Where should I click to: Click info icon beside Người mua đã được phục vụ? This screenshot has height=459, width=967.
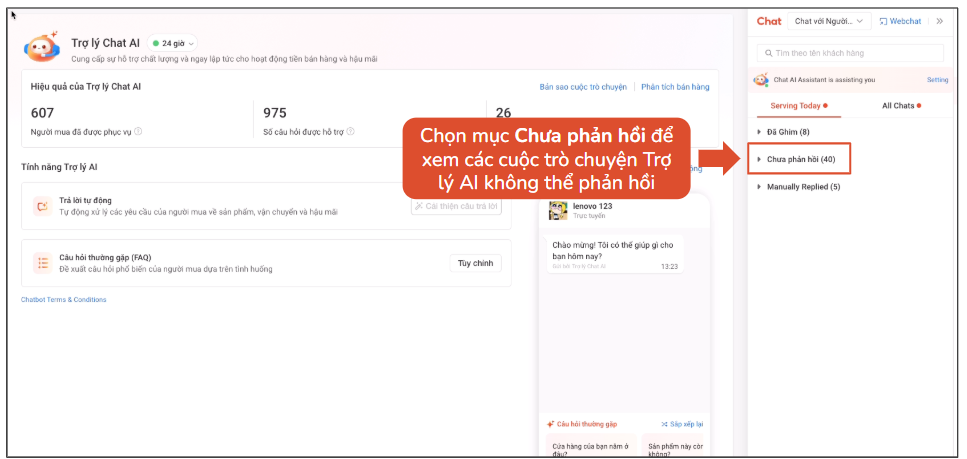click(138, 131)
